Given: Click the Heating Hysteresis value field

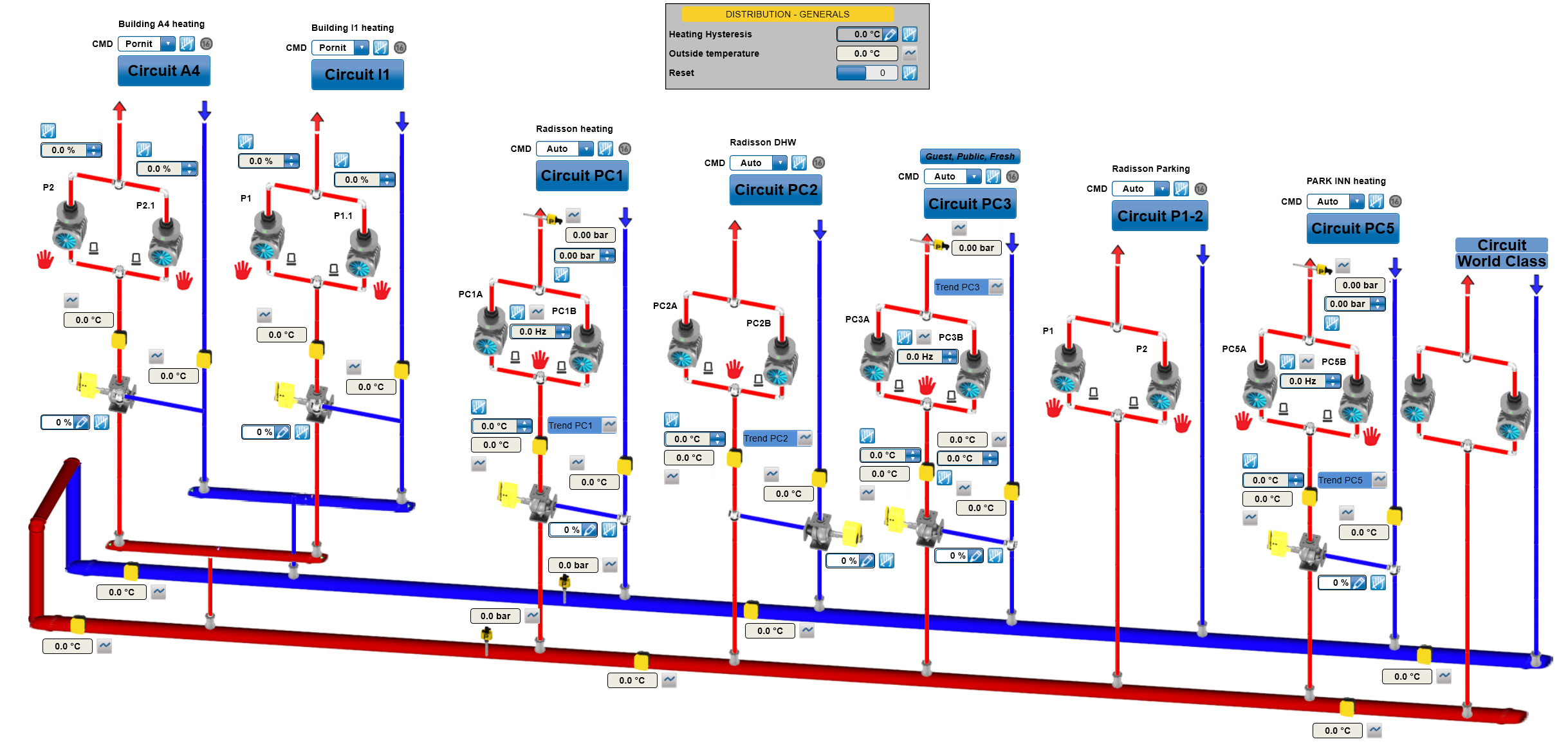Looking at the screenshot, I should [860, 34].
